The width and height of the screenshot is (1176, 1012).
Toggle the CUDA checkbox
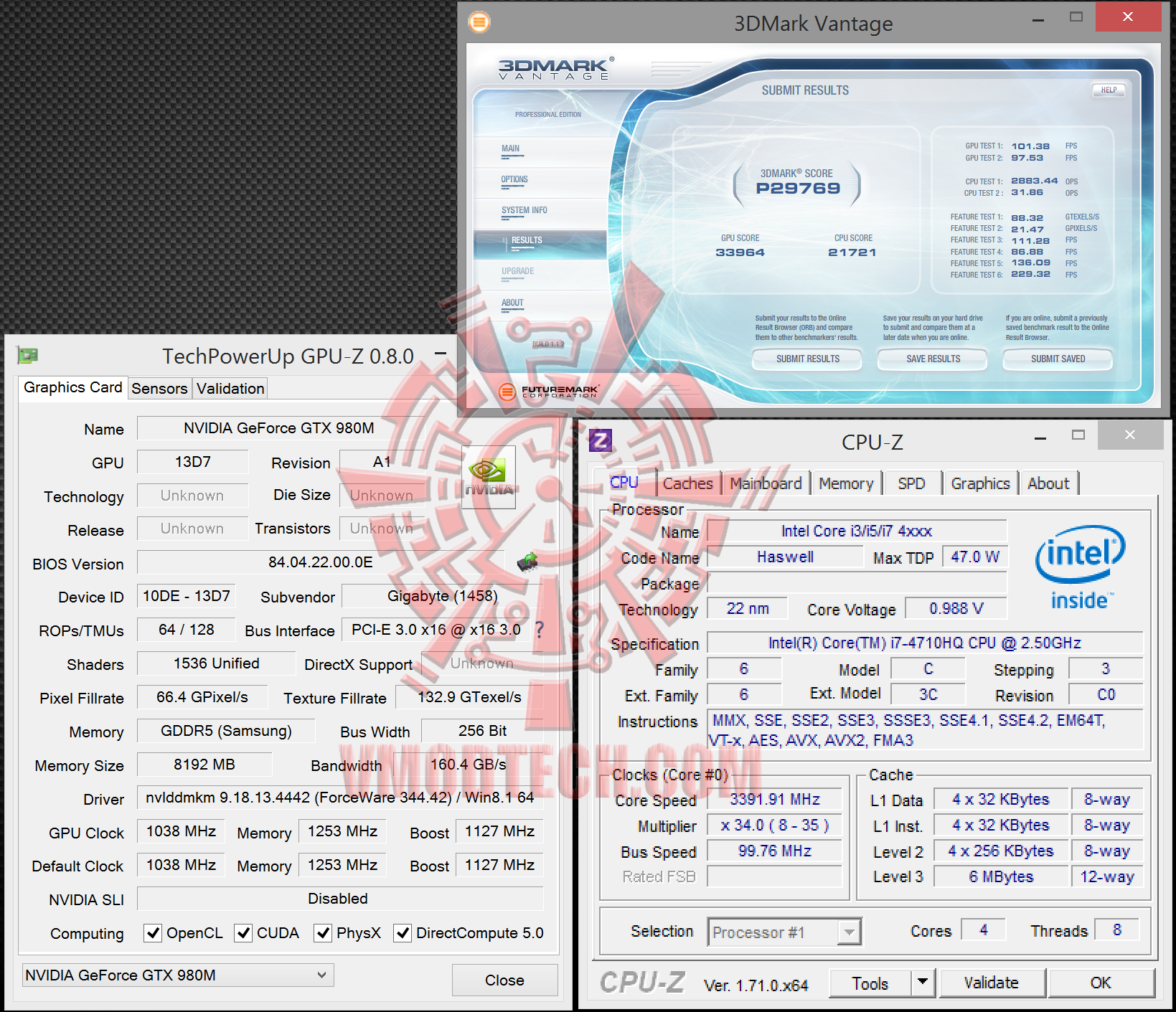[x=243, y=933]
